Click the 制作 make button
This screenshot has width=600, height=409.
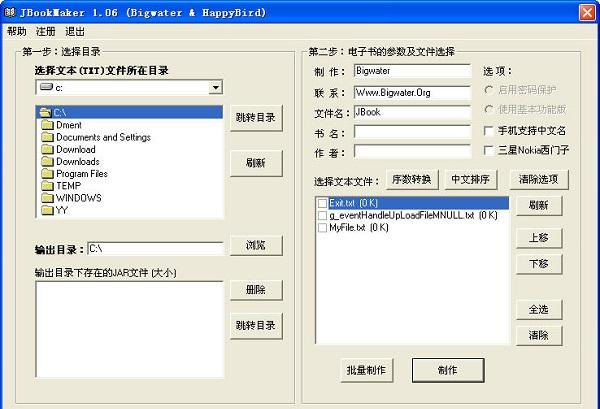click(448, 370)
